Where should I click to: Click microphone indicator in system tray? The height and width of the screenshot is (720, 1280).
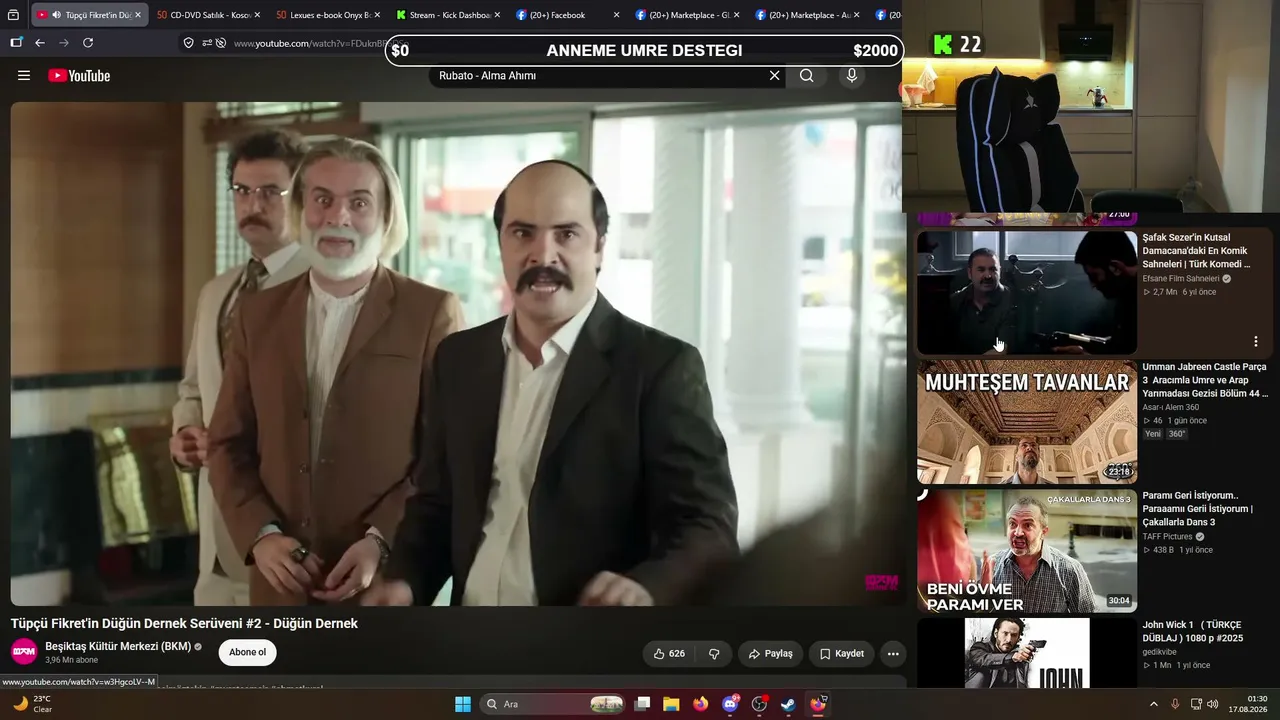(1175, 704)
